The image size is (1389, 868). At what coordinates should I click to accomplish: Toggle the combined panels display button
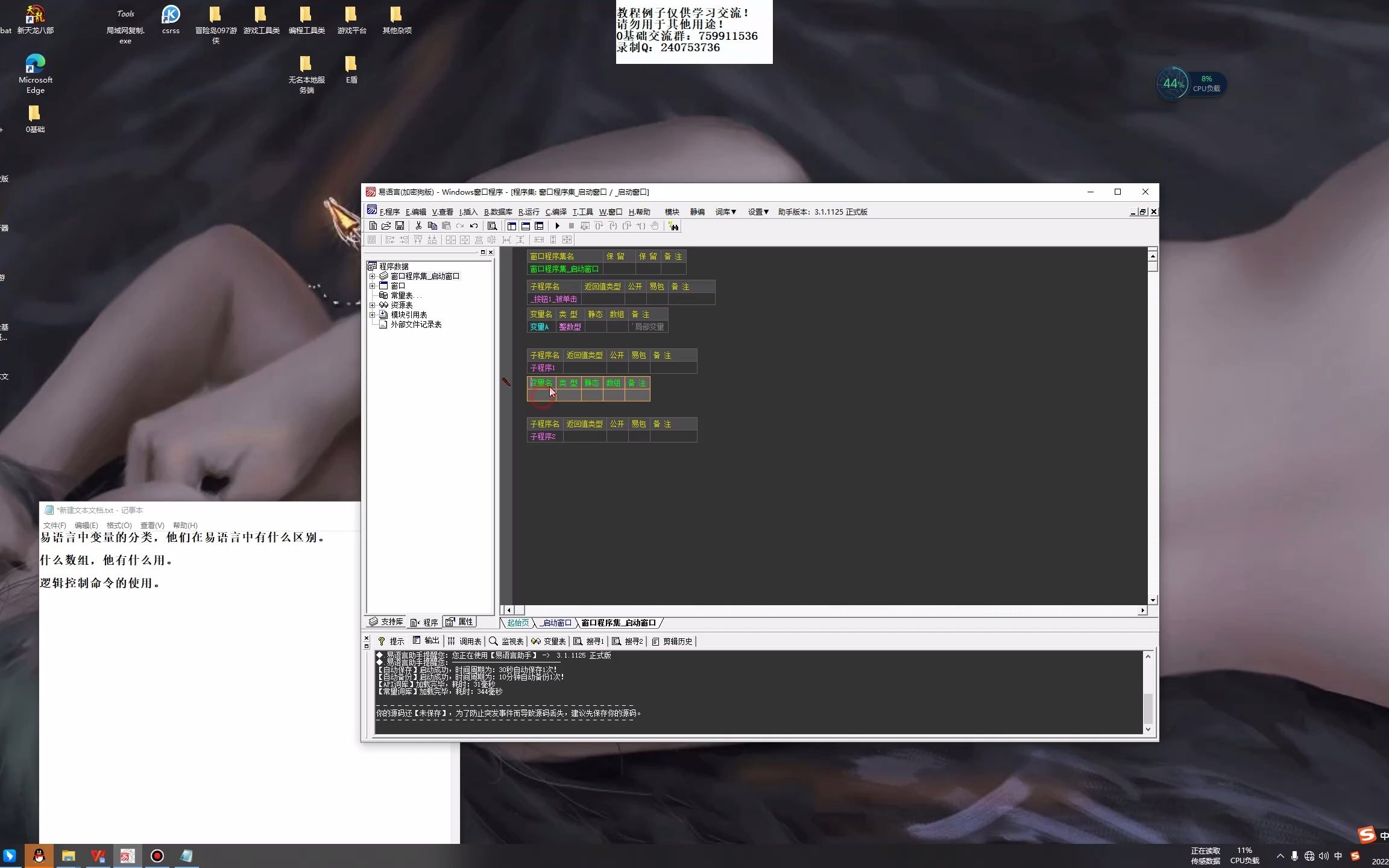[x=539, y=226]
